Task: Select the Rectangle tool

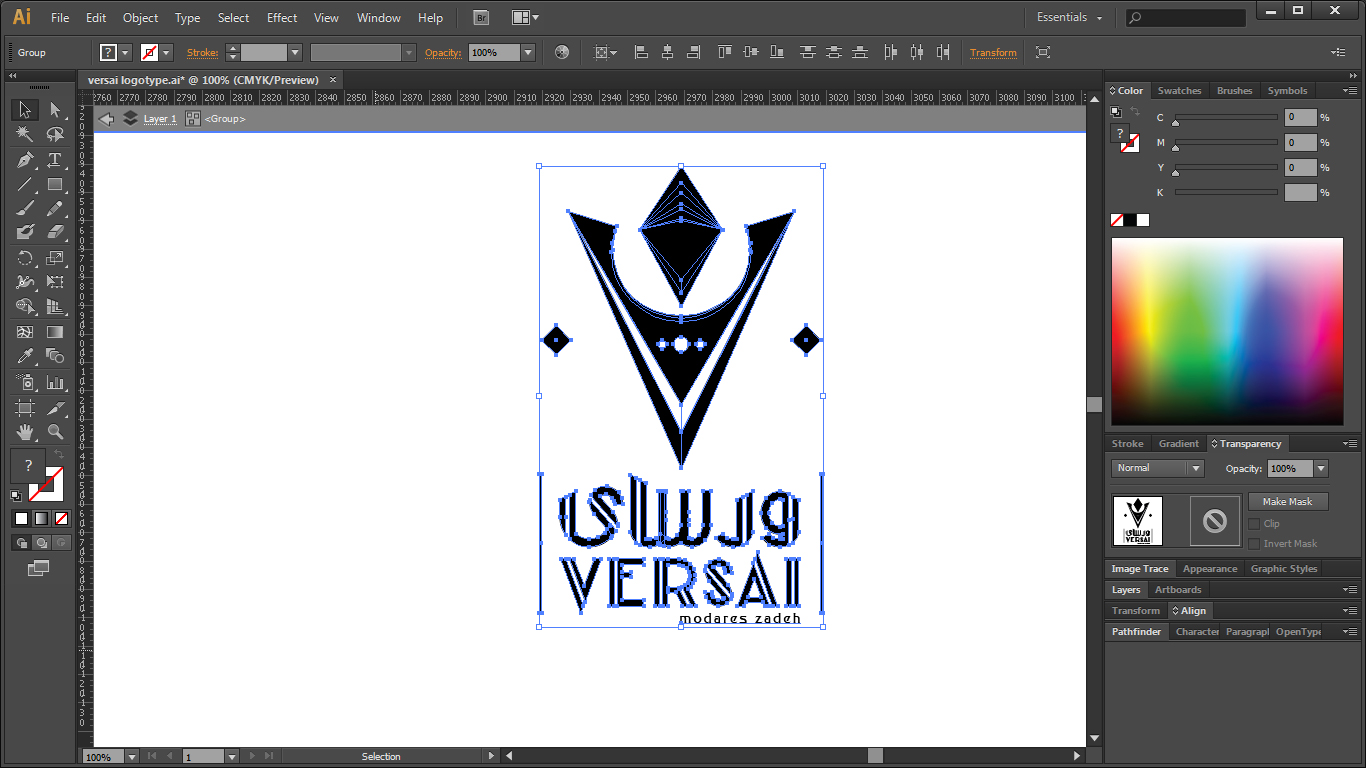Action: tap(55, 184)
